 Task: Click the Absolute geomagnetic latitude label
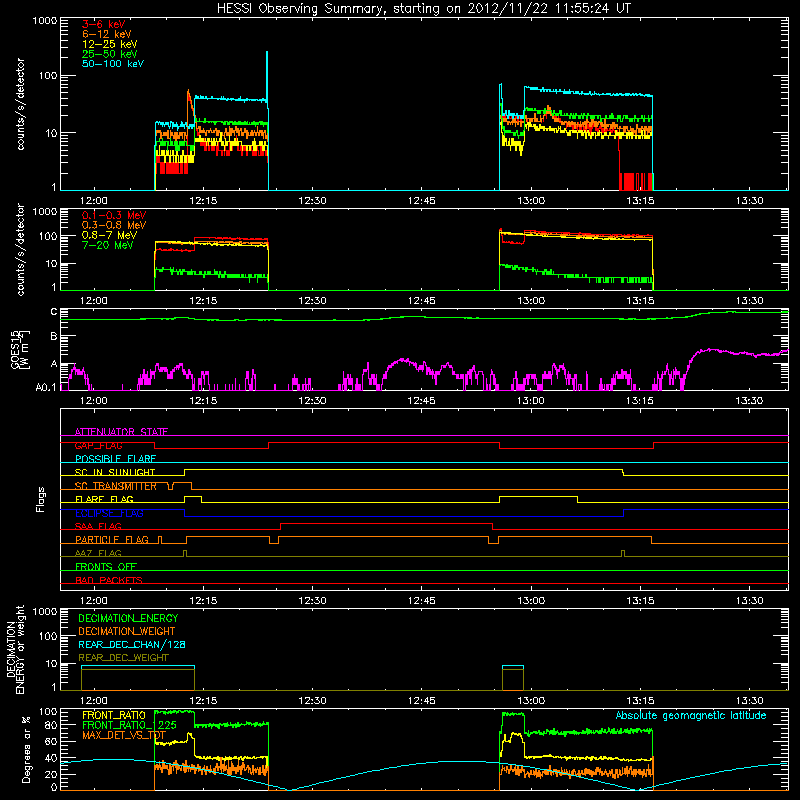[x=691, y=716]
